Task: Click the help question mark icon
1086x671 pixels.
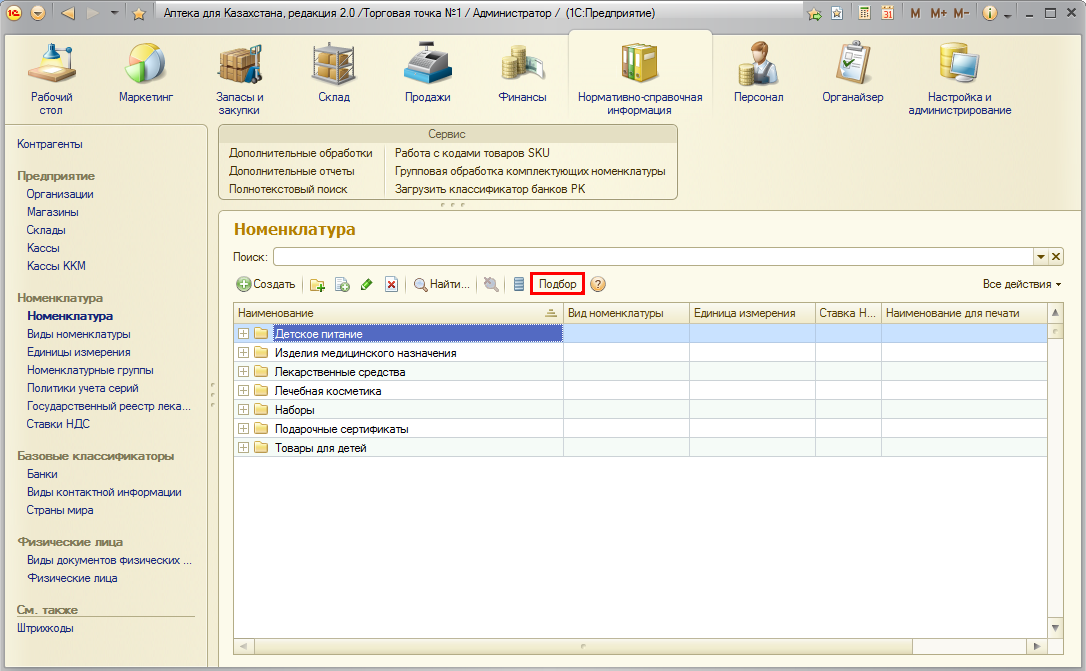Action: [x=598, y=284]
